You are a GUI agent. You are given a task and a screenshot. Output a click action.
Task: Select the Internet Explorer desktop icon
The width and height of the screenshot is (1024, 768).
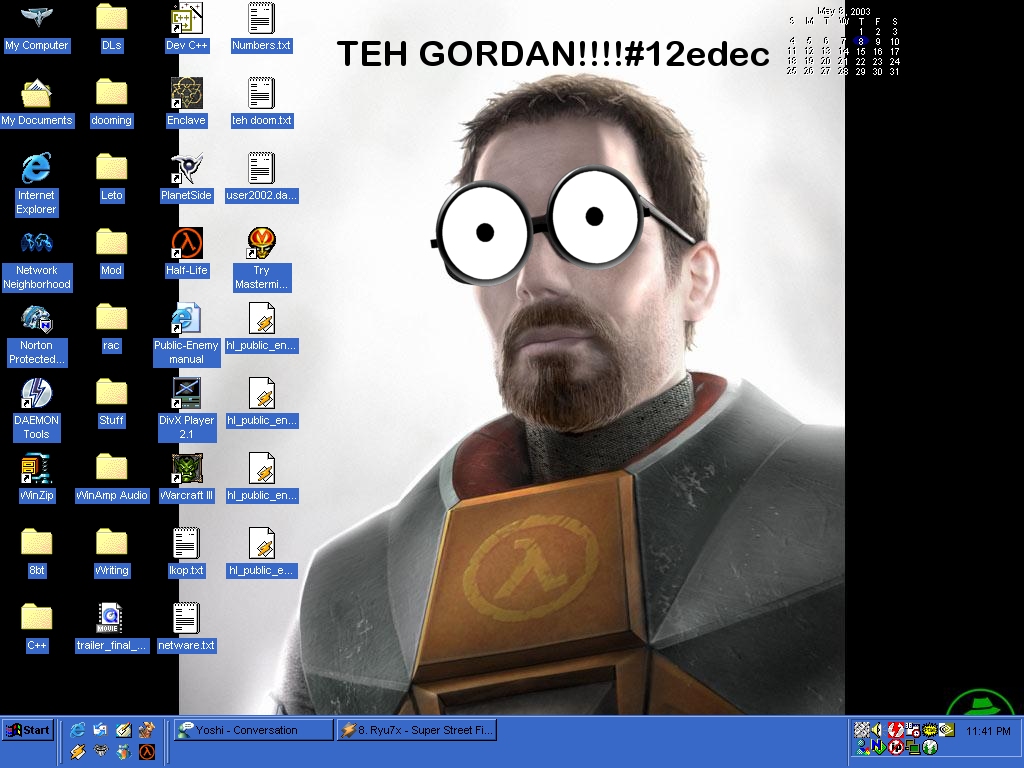pos(36,185)
